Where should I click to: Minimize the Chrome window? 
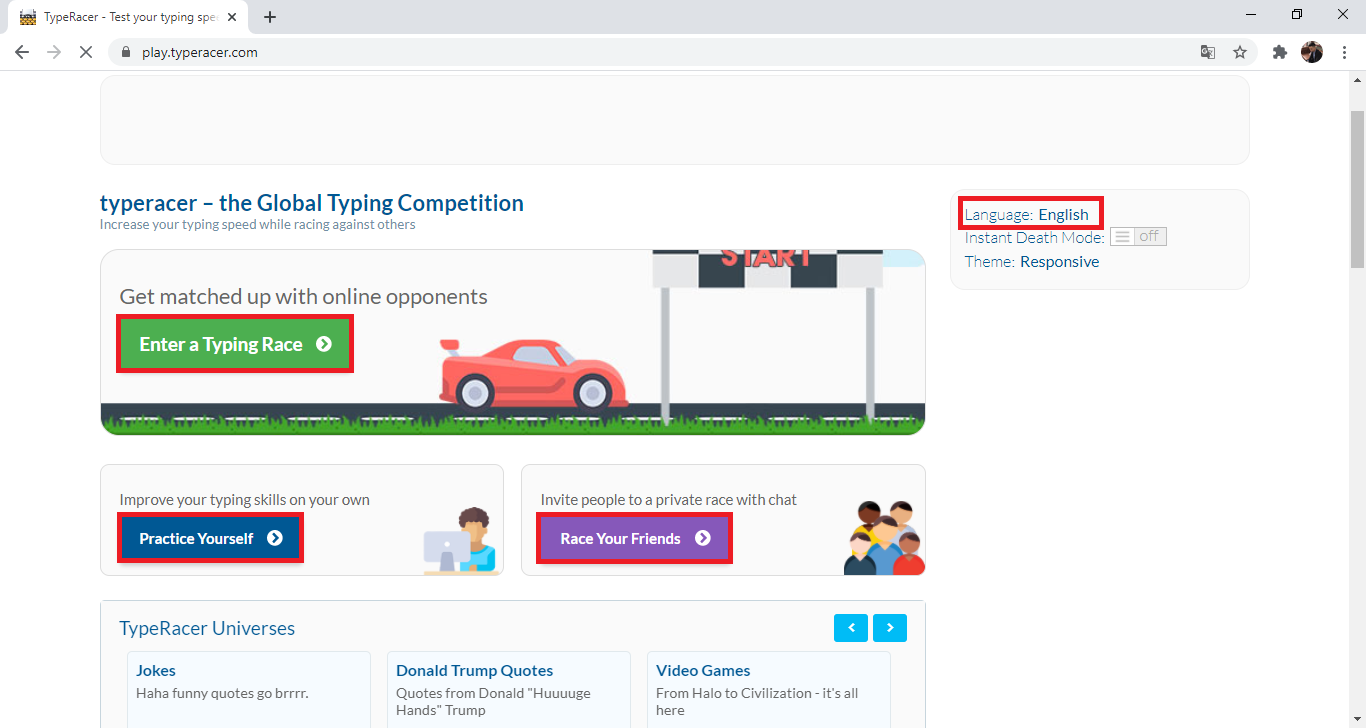pyautogui.click(x=1251, y=15)
